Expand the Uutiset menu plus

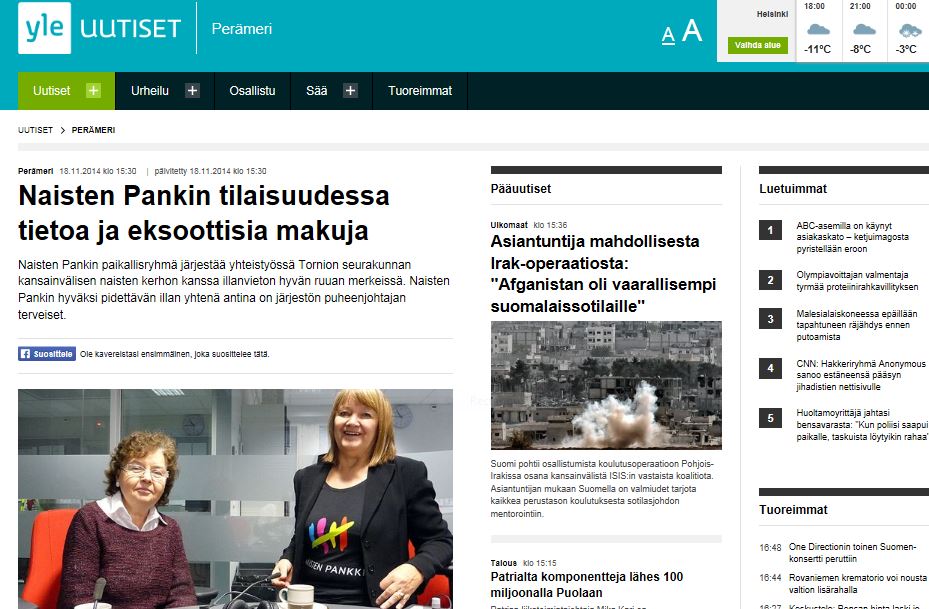94,91
